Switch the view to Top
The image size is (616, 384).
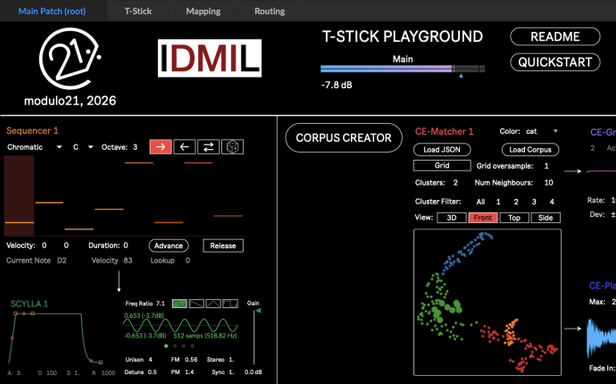[514, 218]
